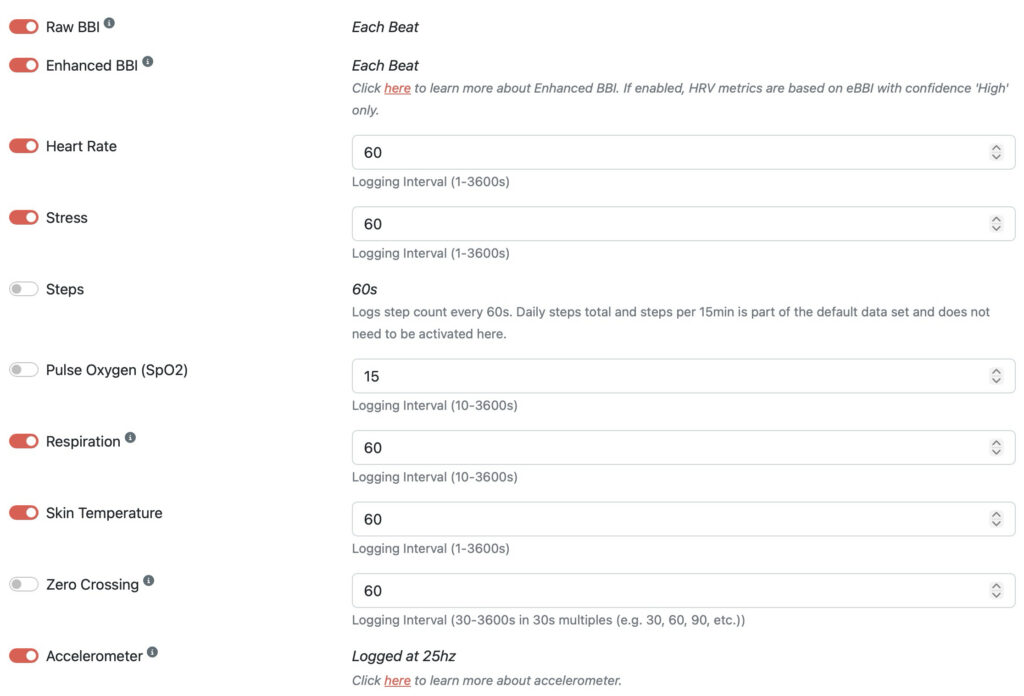Focus the Stress logging interval field
The image size is (1024, 696).
click(683, 224)
